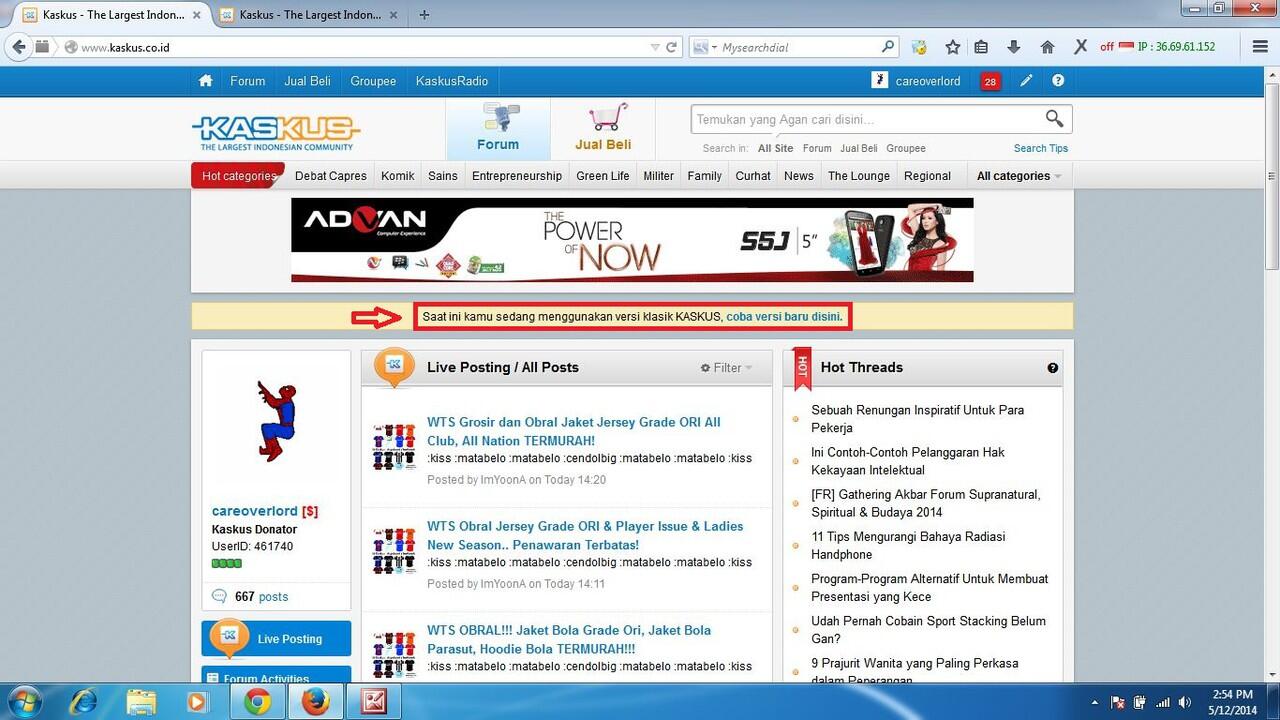The width and height of the screenshot is (1280, 720).
Task: Click jersey thumbnail of WTS Obral Jersey post
Action: [x=394, y=549]
